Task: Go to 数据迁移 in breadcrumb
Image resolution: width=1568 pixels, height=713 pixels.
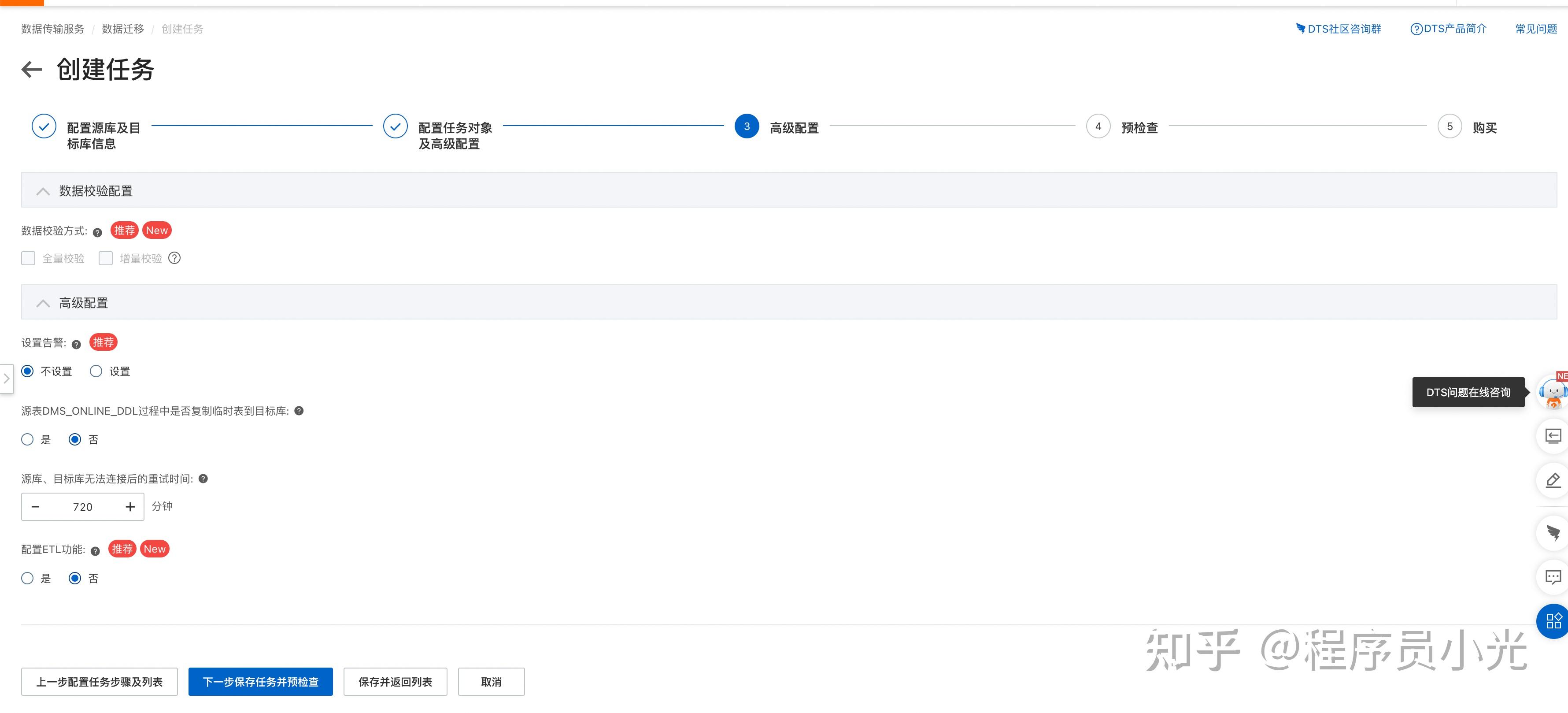Action: point(123,29)
